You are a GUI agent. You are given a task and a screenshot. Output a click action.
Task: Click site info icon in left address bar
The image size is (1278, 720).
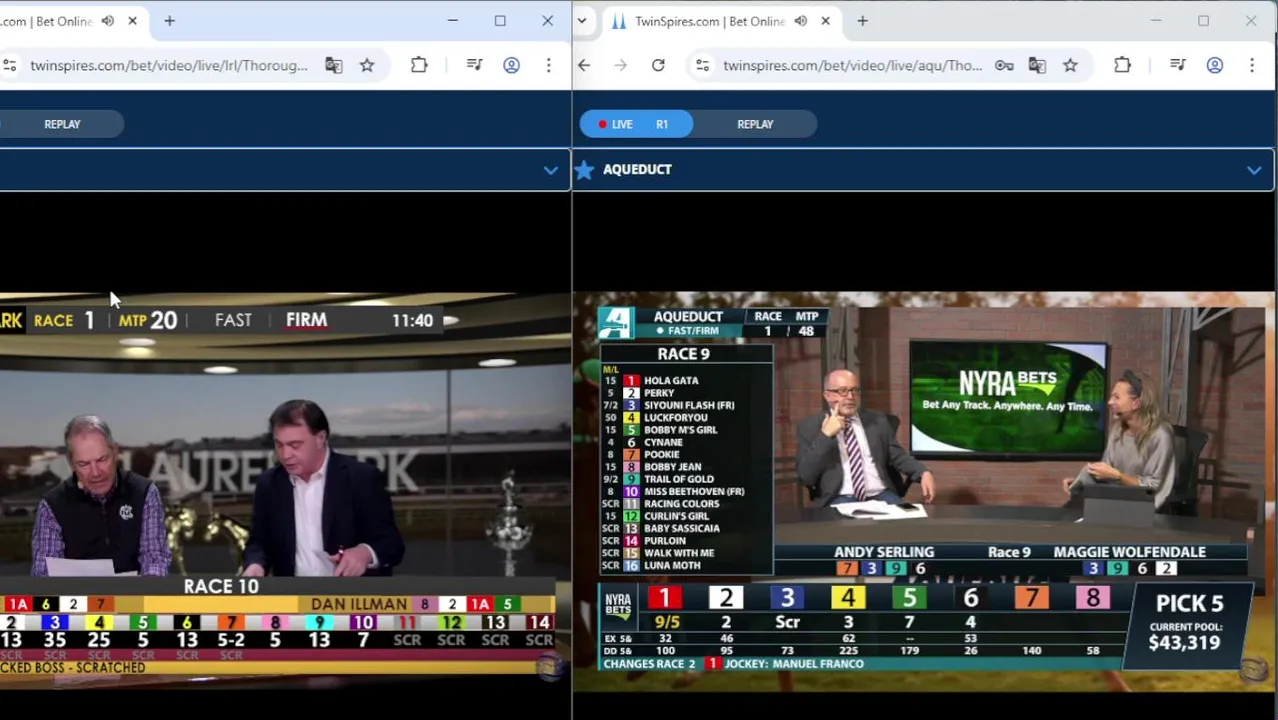(10, 65)
